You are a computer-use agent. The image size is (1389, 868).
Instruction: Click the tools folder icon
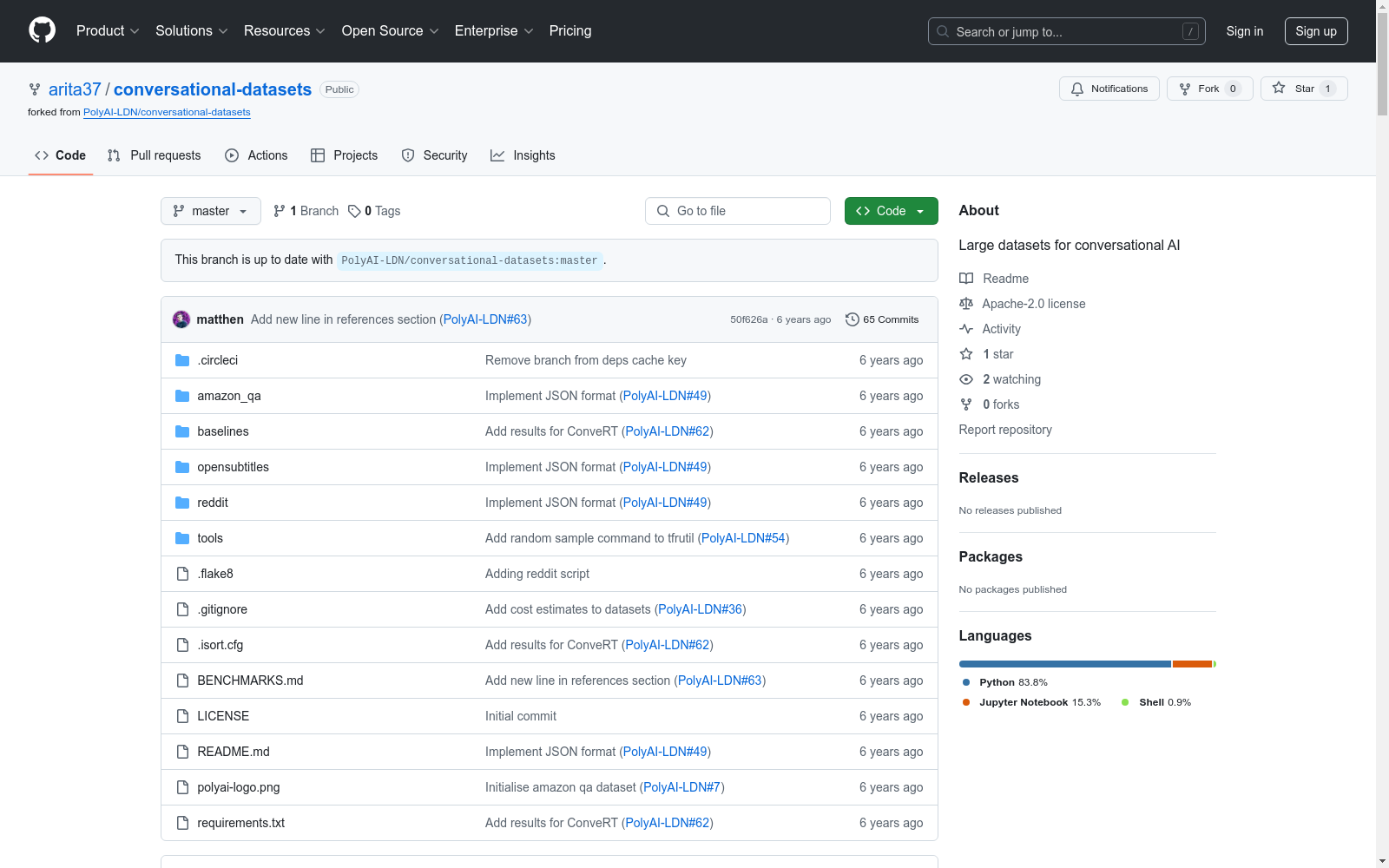[182, 538]
